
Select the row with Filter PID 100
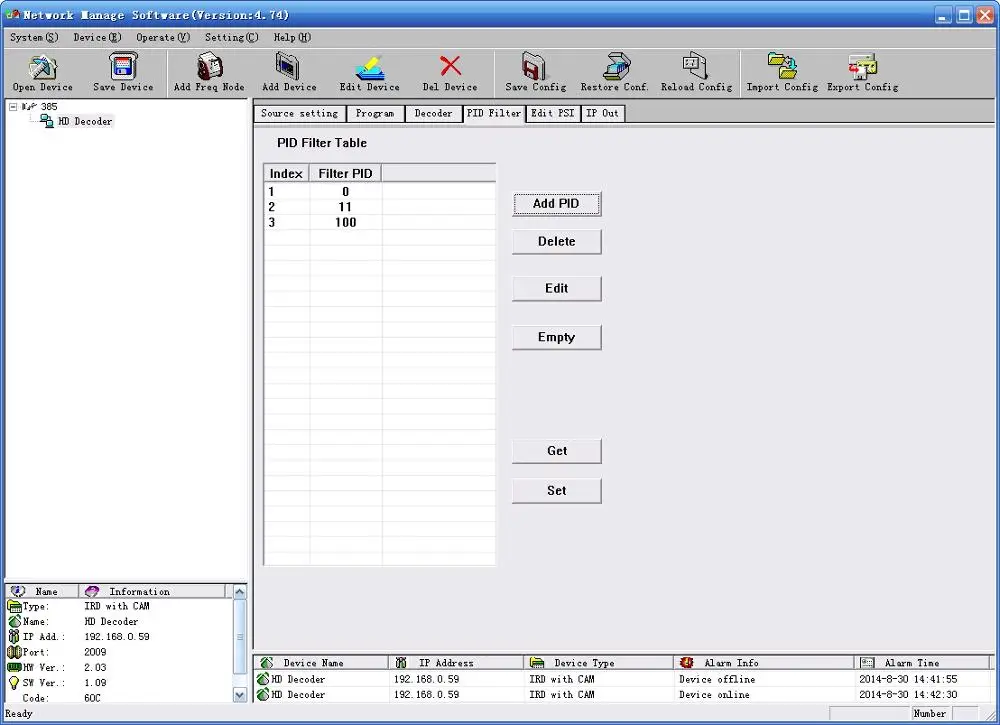[345, 222]
